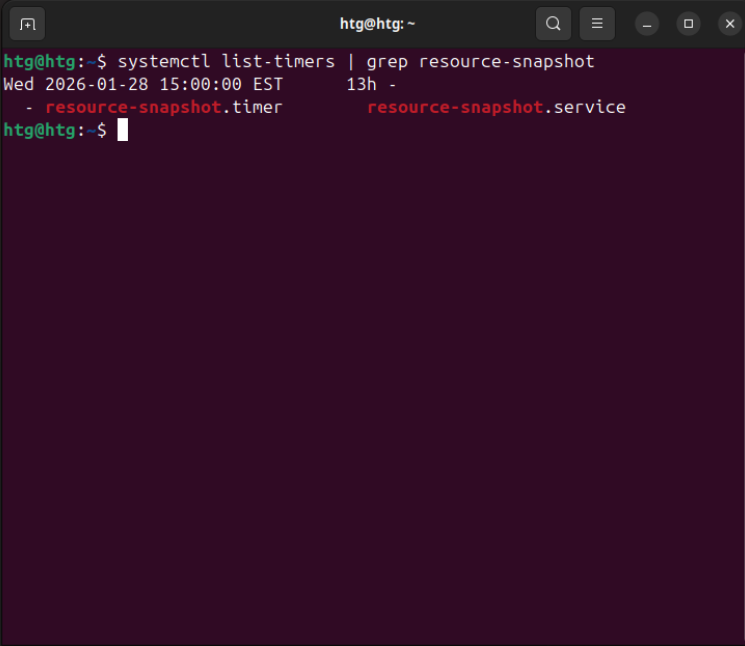Click 'grep' in the command line
The height and width of the screenshot is (646, 745).
(x=387, y=63)
